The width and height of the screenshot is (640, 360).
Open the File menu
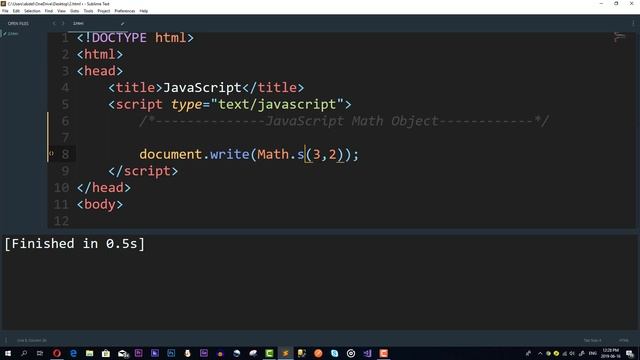click(x=5, y=11)
